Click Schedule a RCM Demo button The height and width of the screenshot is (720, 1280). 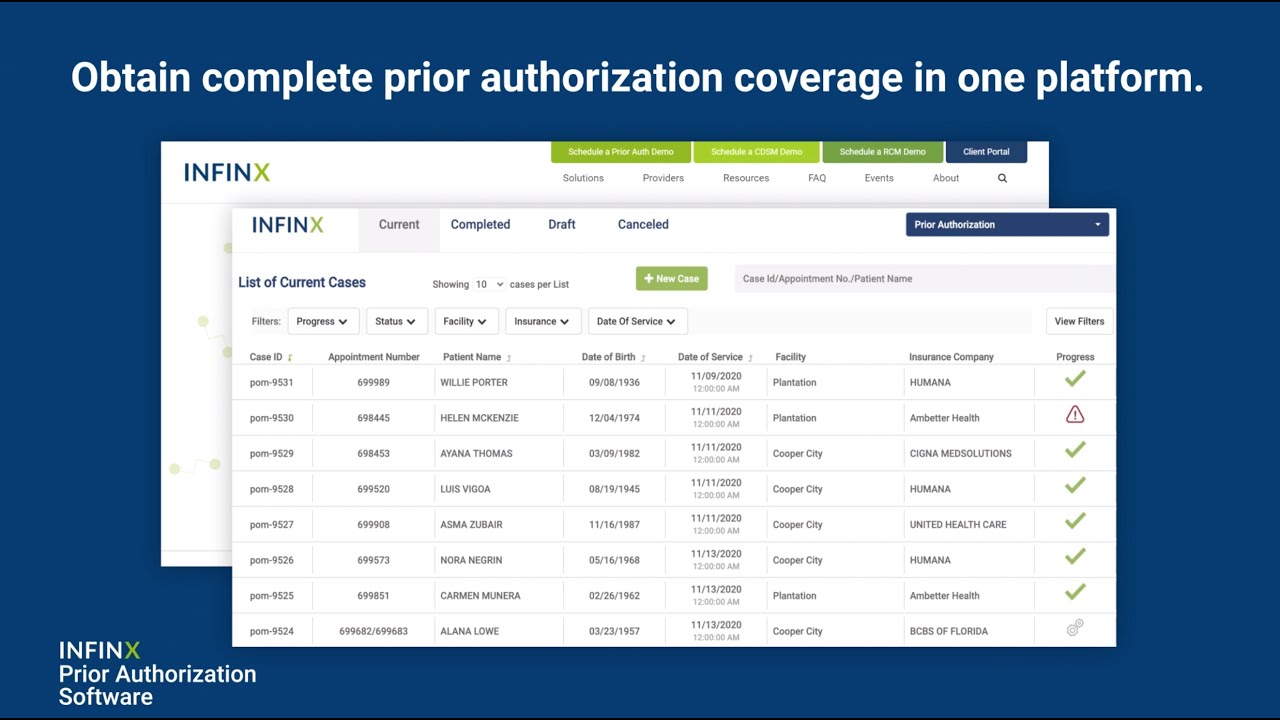(x=883, y=152)
